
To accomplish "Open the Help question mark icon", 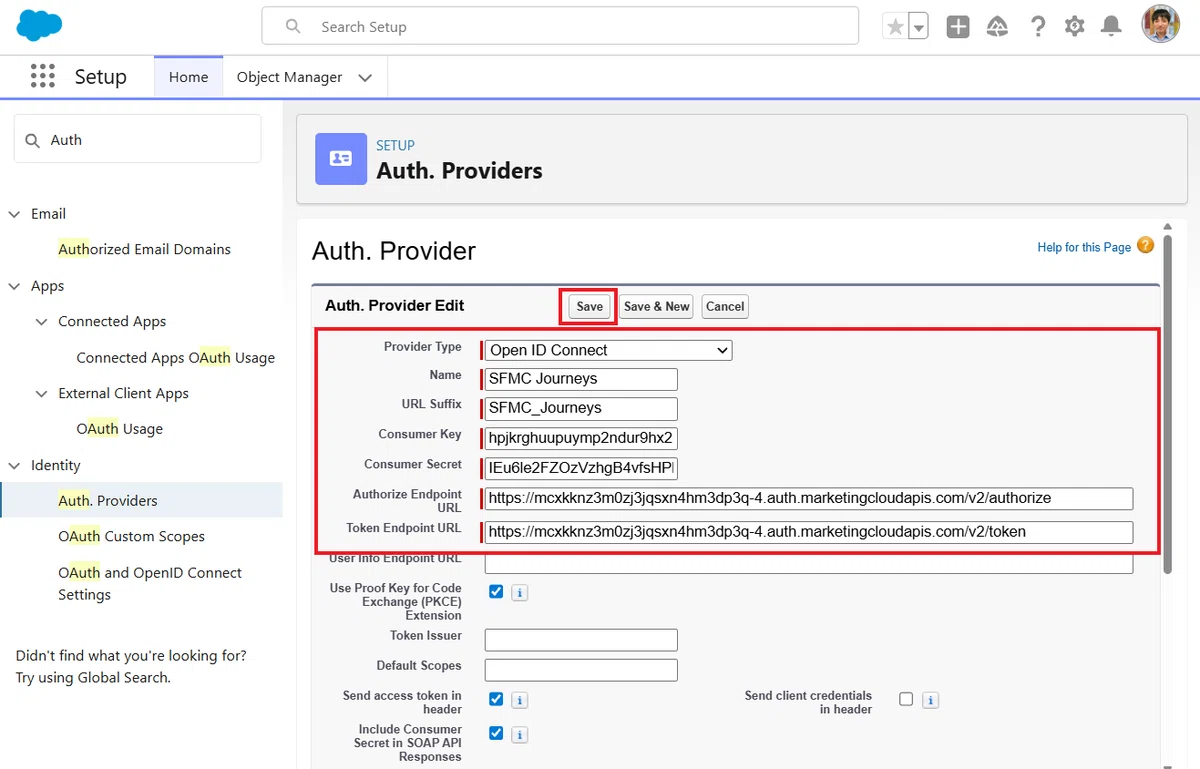I will coord(1038,27).
